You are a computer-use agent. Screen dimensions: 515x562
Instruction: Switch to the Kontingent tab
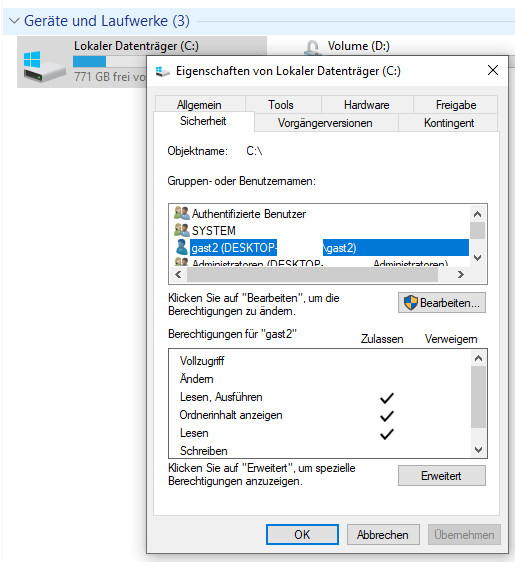click(449, 123)
